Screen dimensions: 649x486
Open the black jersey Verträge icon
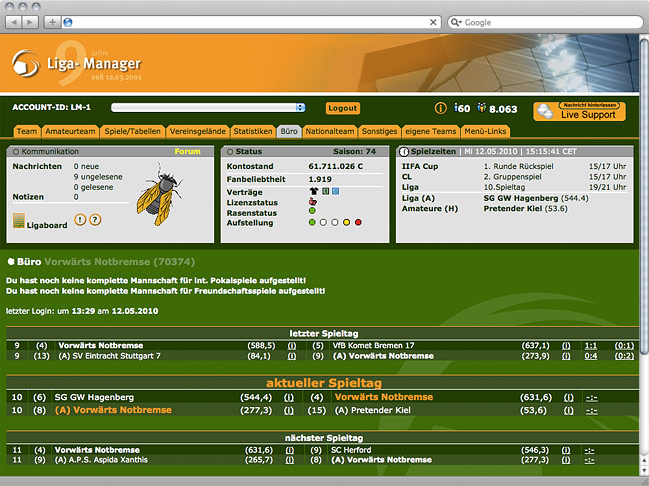tap(314, 191)
